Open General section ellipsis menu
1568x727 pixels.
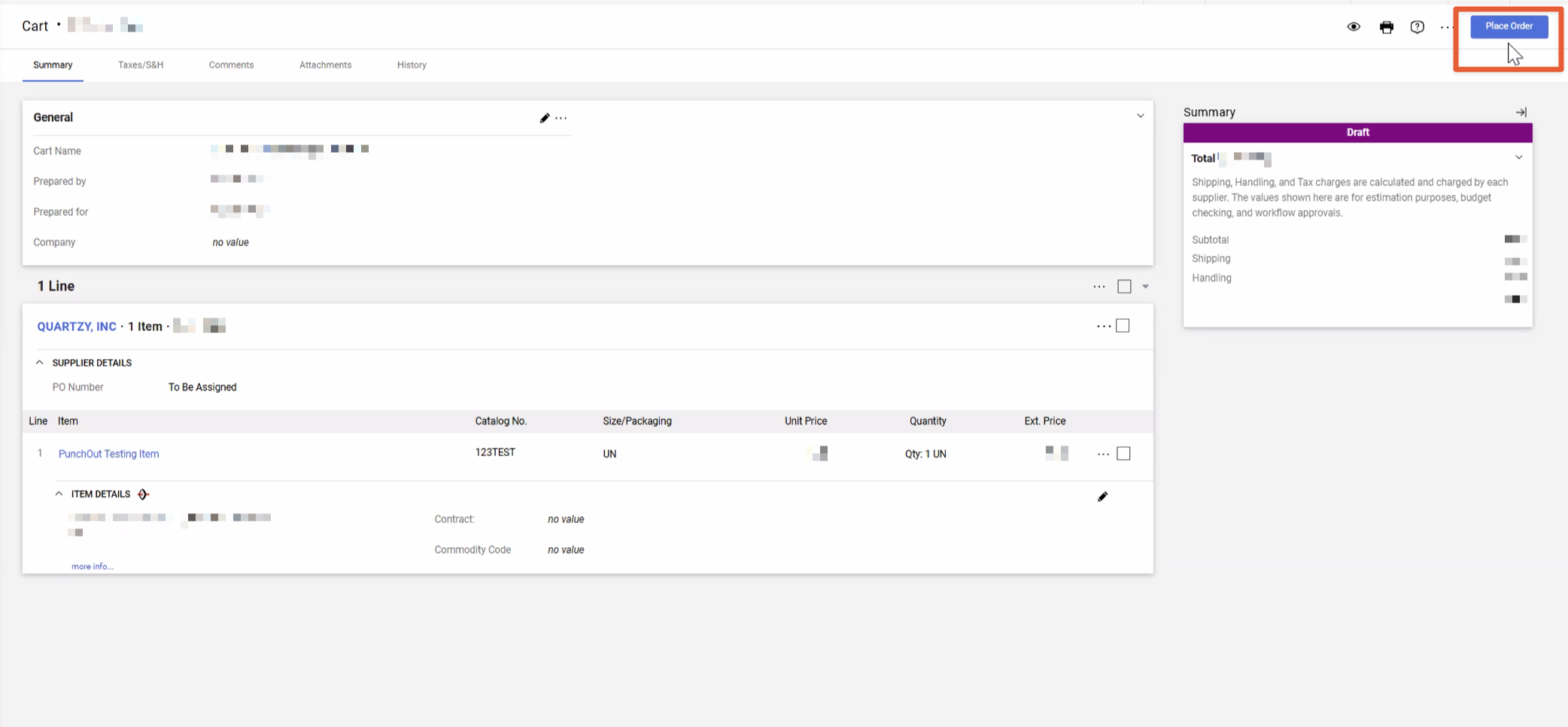pos(561,118)
